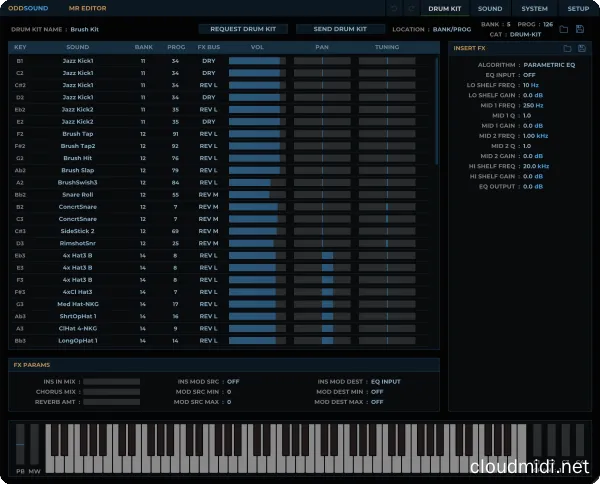Click the Ab2 key cell
600x484 pixels.
coord(20,170)
